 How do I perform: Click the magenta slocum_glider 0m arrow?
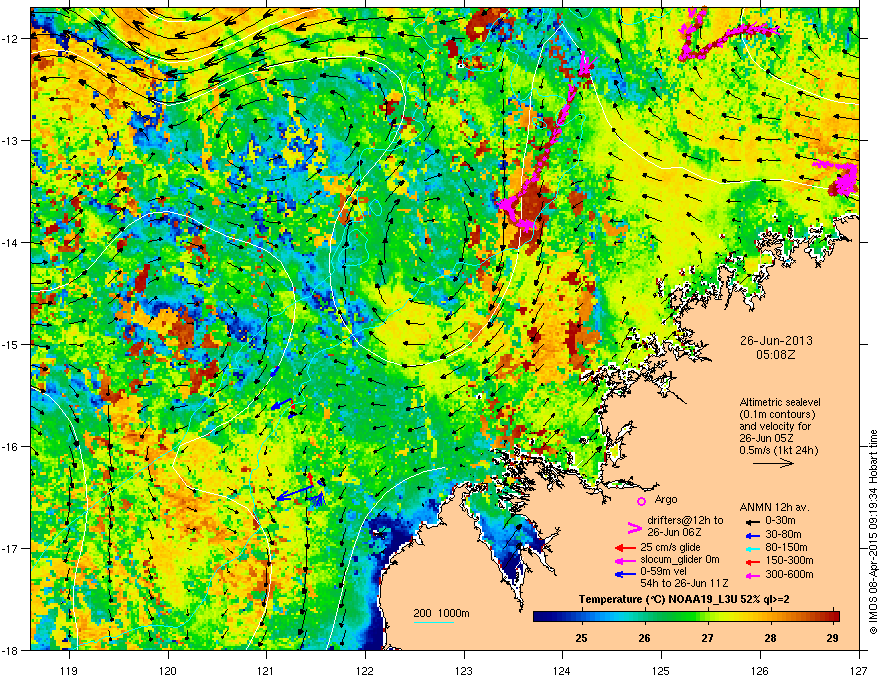pos(625,560)
